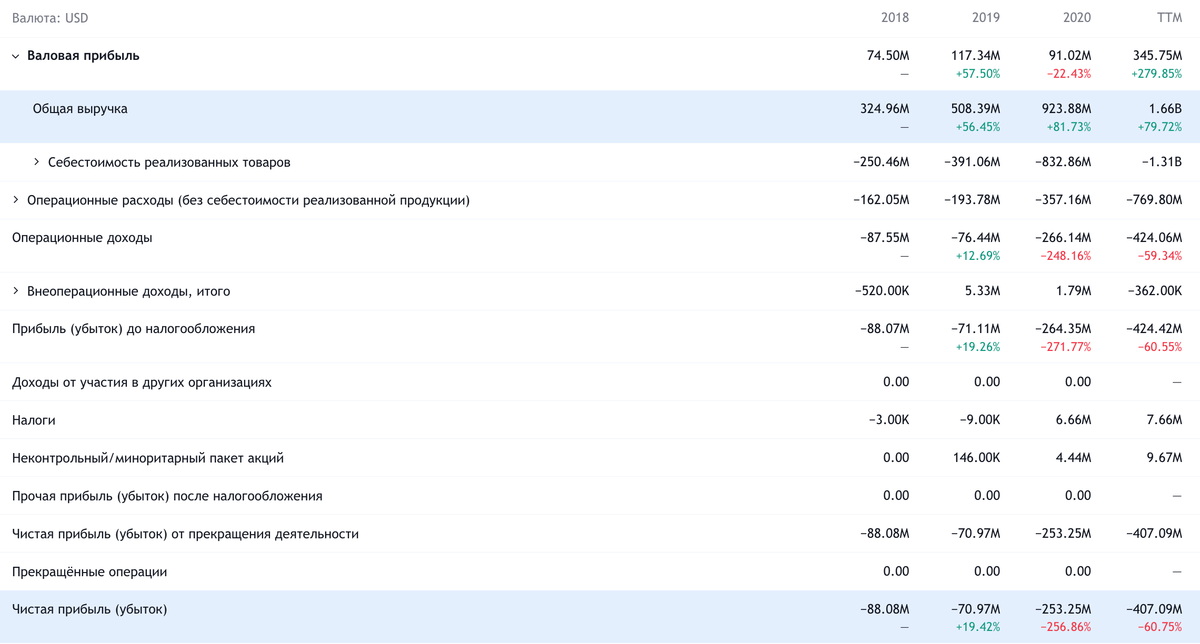Click the −22.43% change figure

[x=1068, y=74]
